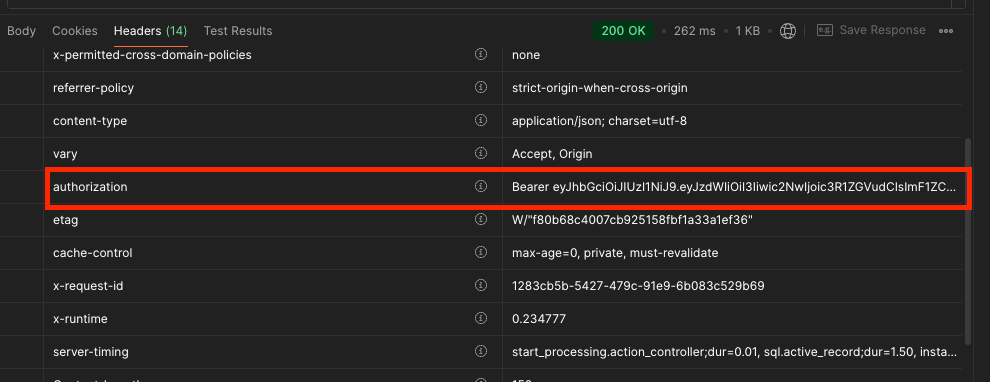Image resolution: width=990 pixels, height=382 pixels.
Task: Select the authorization header name
Action: click(x=90, y=187)
